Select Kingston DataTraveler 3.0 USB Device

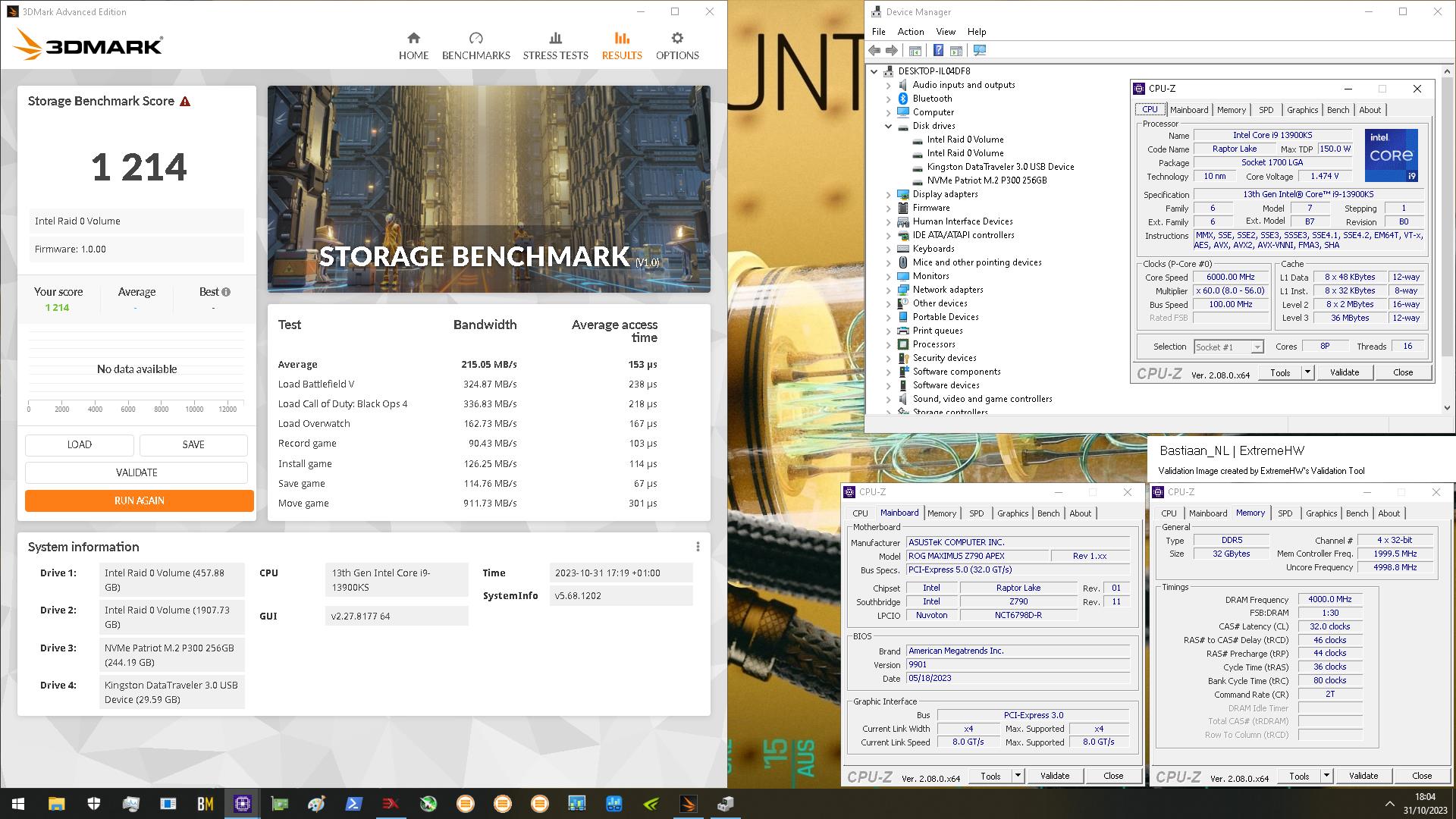click(x=1000, y=167)
